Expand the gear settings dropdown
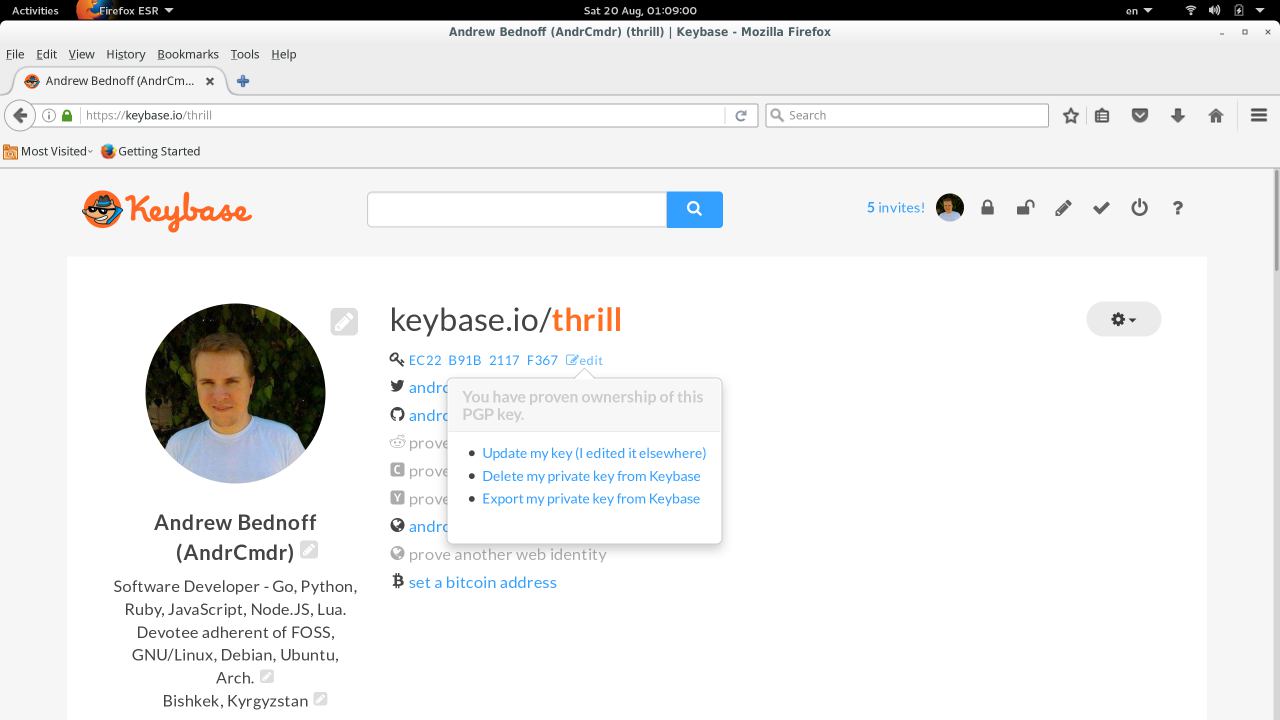This screenshot has width=1280, height=720. (1123, 319)
